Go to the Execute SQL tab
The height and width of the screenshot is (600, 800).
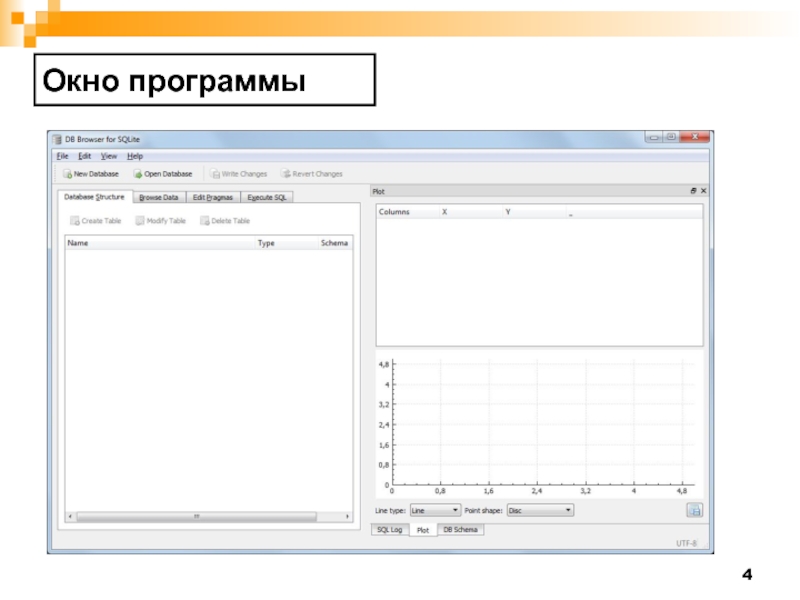click(267, 198)
